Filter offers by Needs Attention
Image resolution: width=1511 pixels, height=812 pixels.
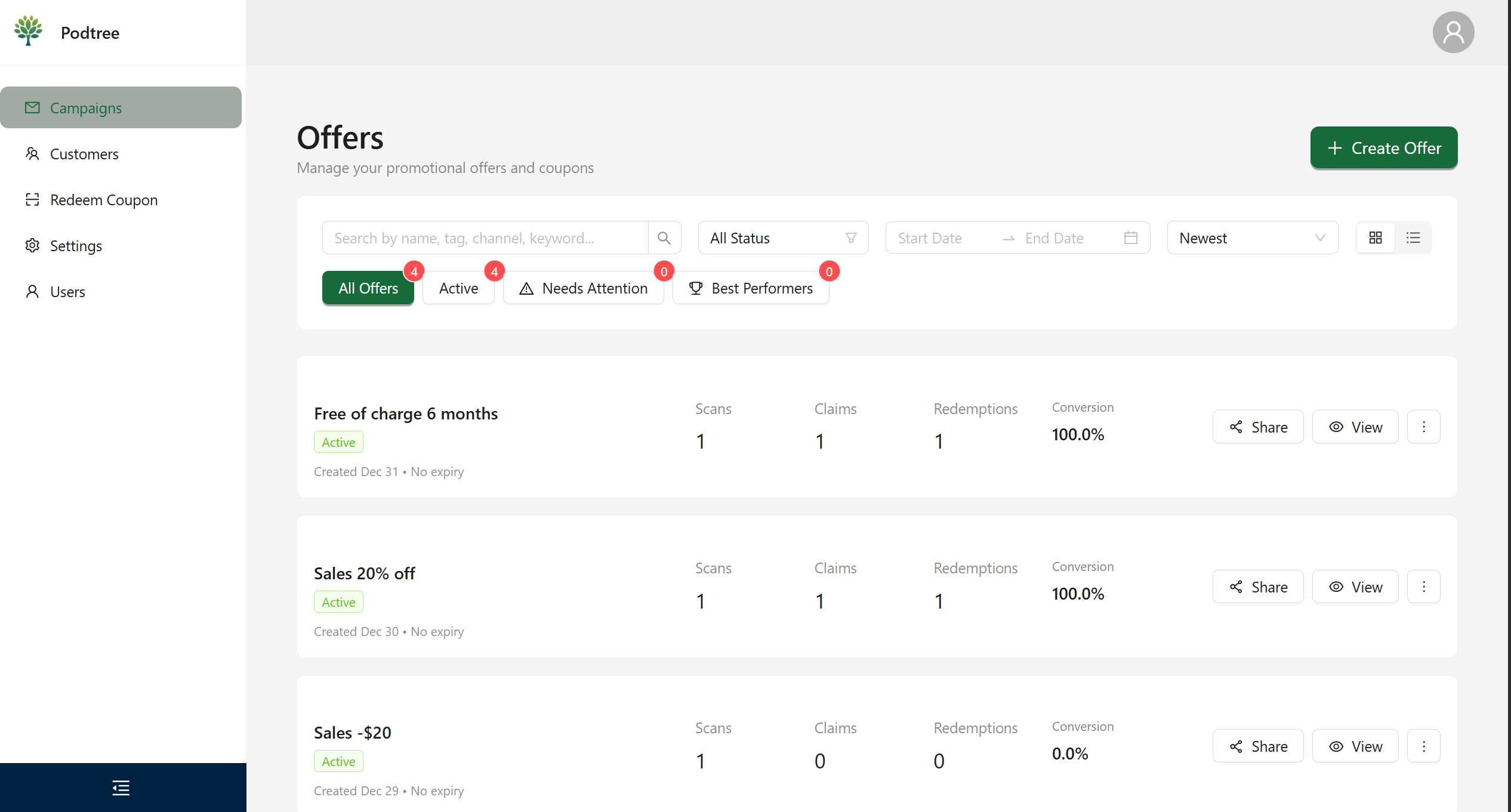click(583, 289)
